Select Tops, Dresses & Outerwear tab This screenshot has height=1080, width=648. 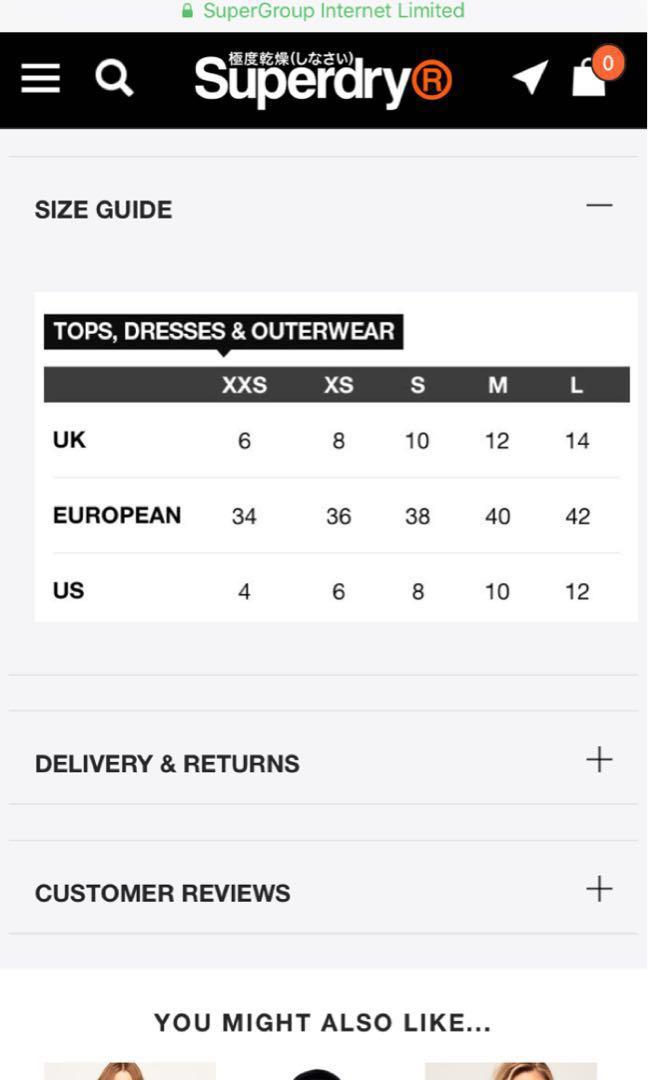click(x=224, y=332)
